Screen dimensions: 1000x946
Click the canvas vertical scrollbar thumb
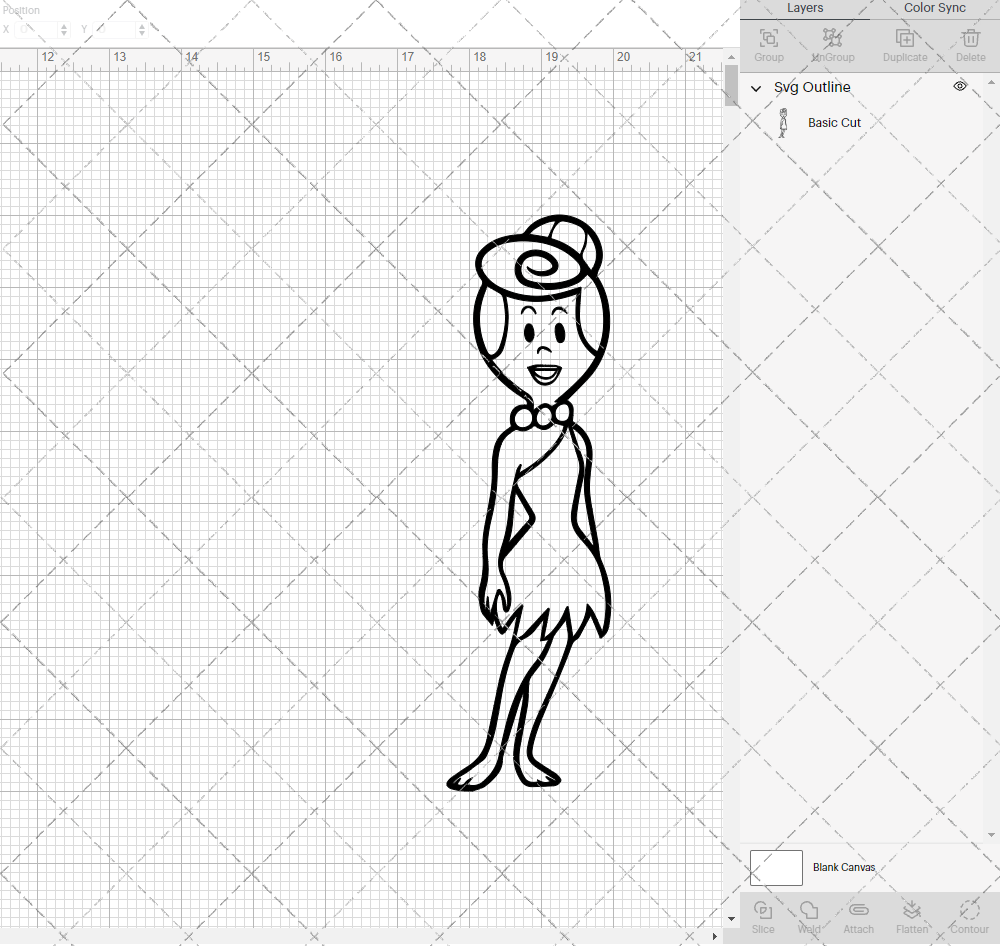coord(732,85)
